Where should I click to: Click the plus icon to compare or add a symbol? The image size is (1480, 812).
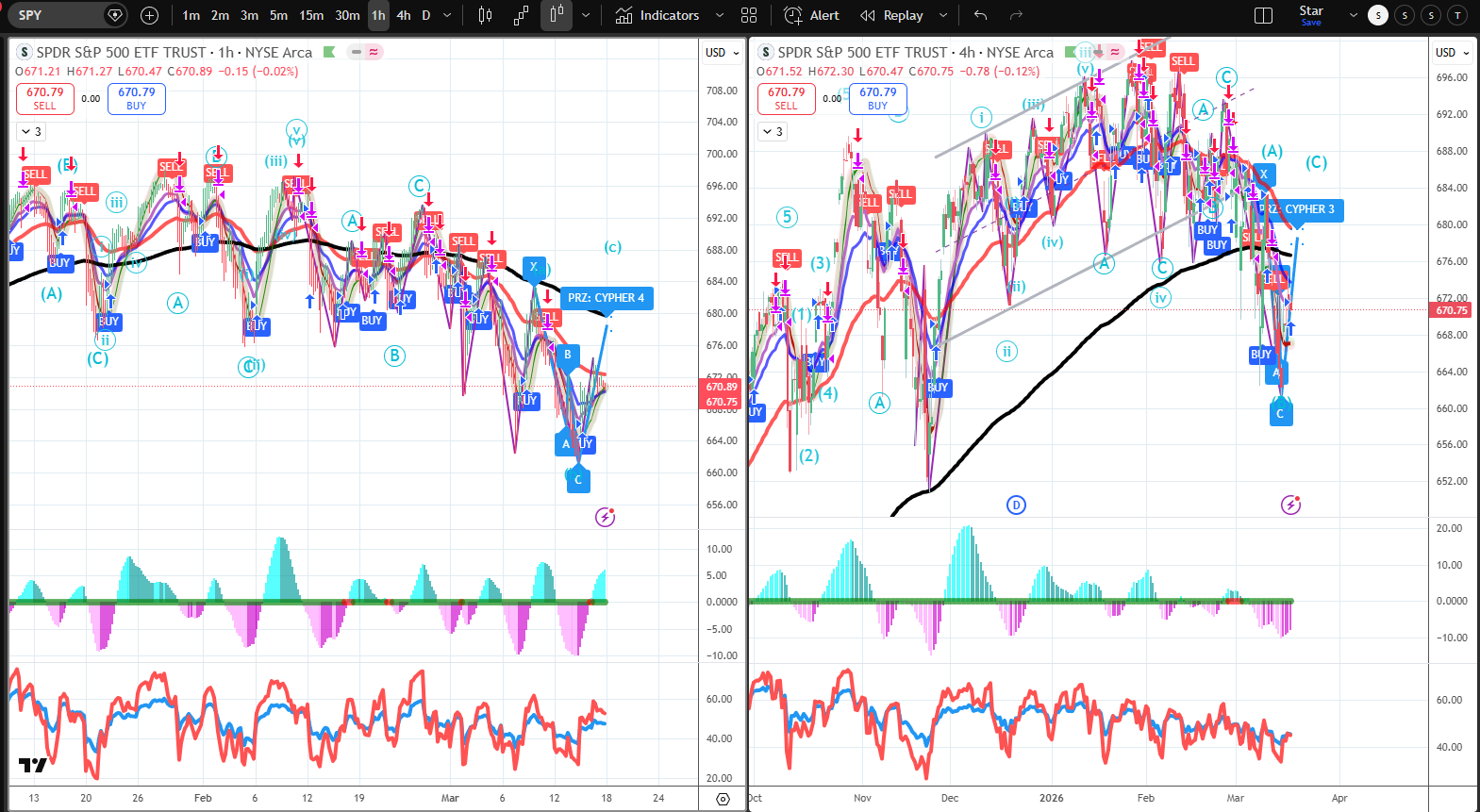[149, 15]
